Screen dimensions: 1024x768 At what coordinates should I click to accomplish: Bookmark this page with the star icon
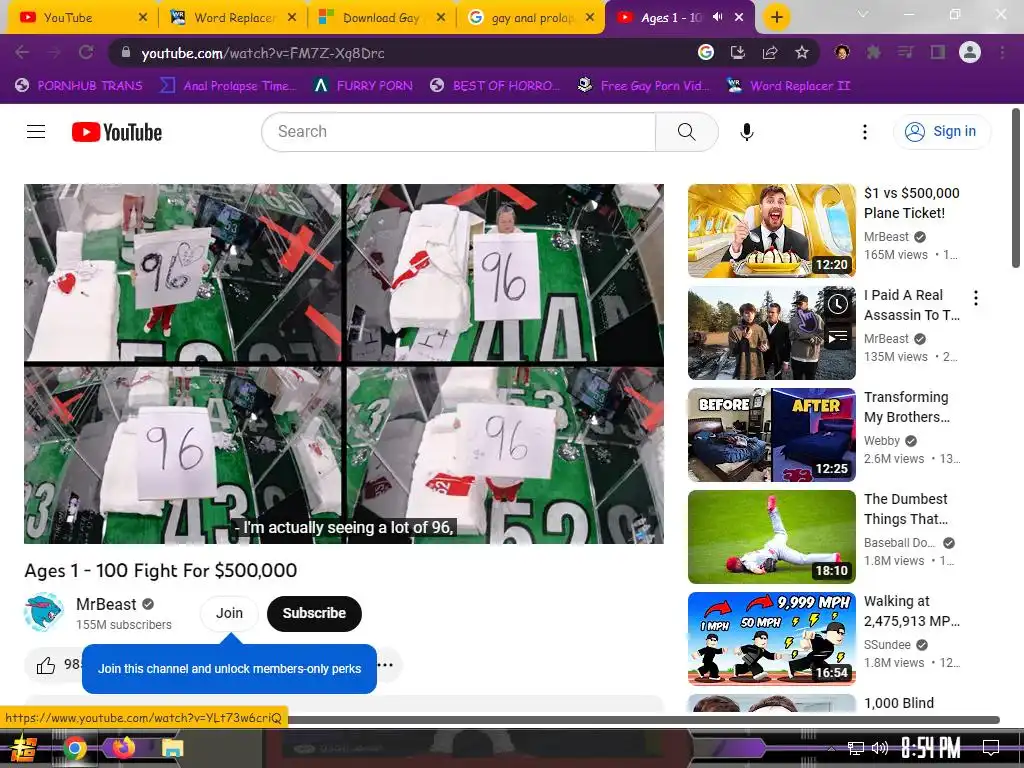pyautogui.click(x=802, y=52)
